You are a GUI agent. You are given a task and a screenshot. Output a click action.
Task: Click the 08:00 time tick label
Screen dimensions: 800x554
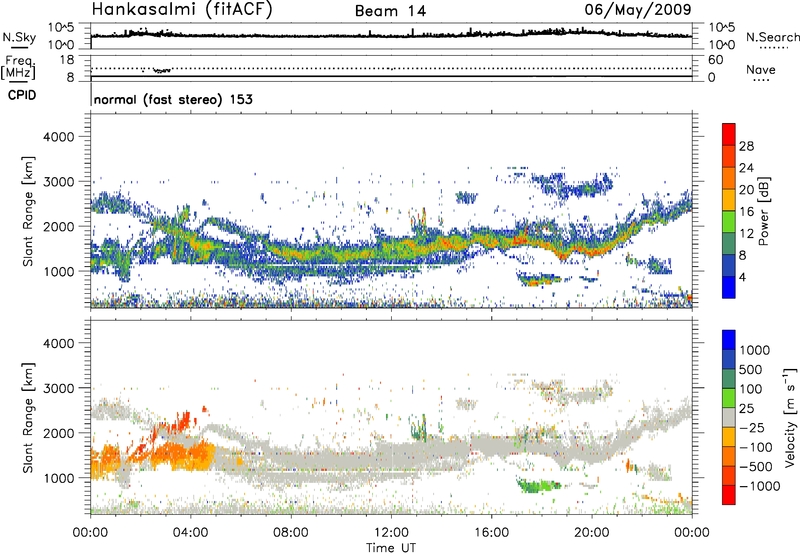click(291, 533)
